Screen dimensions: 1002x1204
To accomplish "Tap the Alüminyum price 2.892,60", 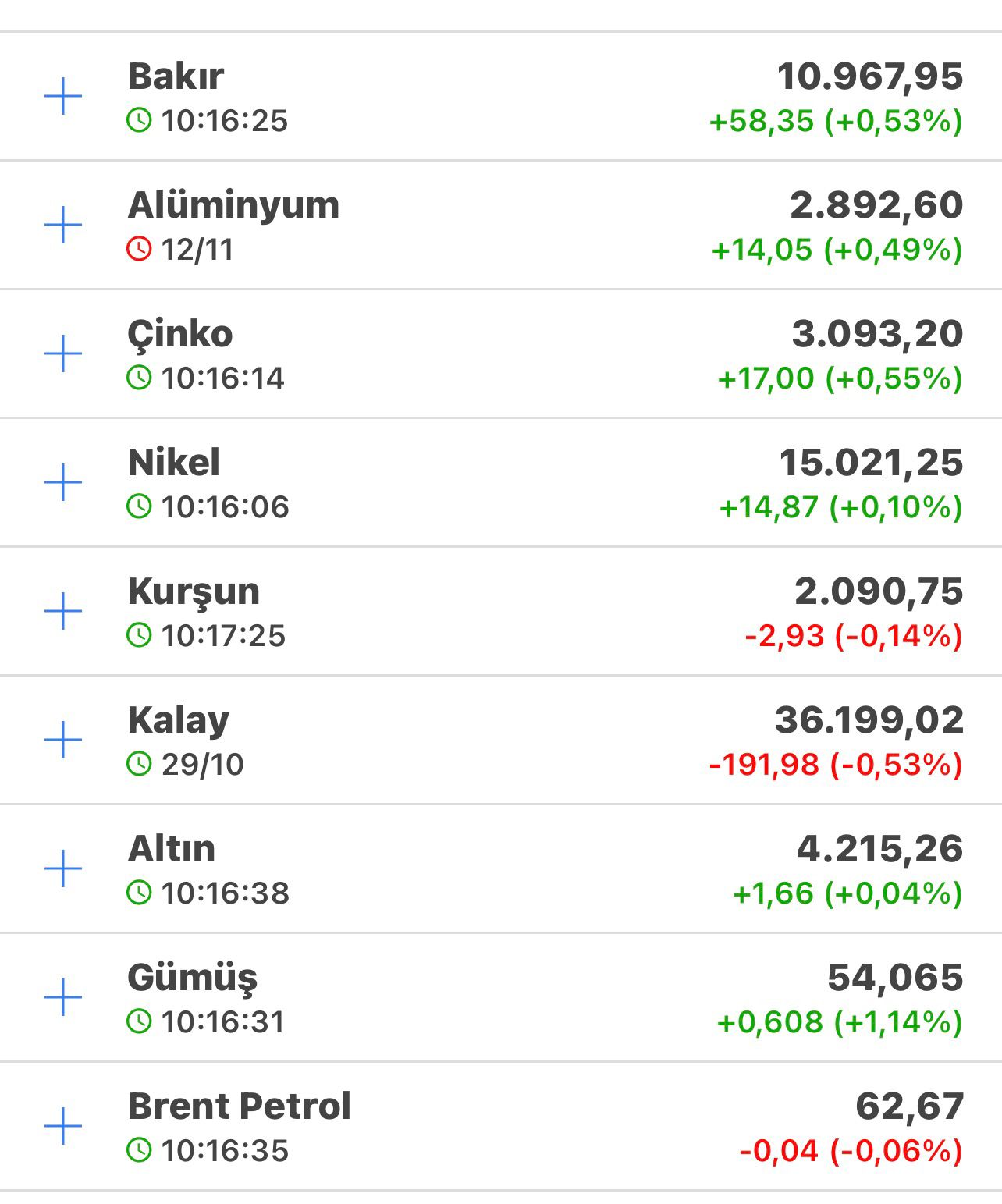I will click(876, 205).
